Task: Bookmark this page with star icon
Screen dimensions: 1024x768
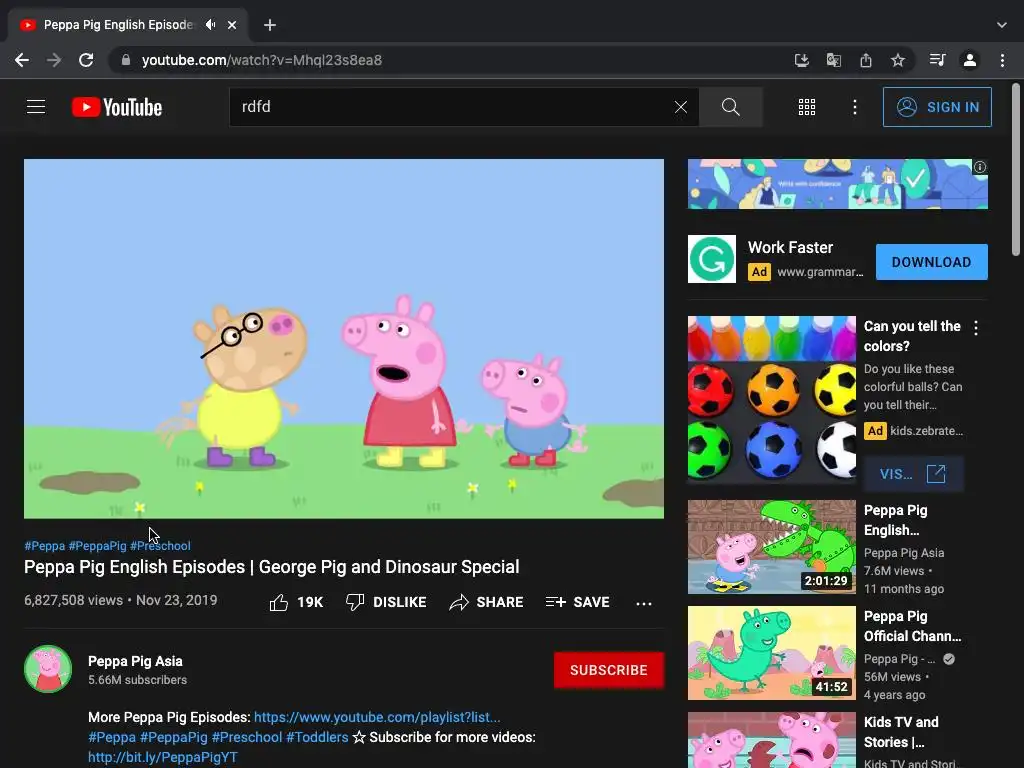Action: click(x=898, y=60)
